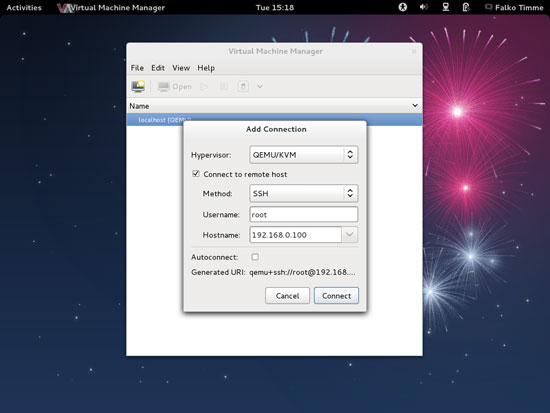Click the Create new virtual machine icon

(138, 86)
